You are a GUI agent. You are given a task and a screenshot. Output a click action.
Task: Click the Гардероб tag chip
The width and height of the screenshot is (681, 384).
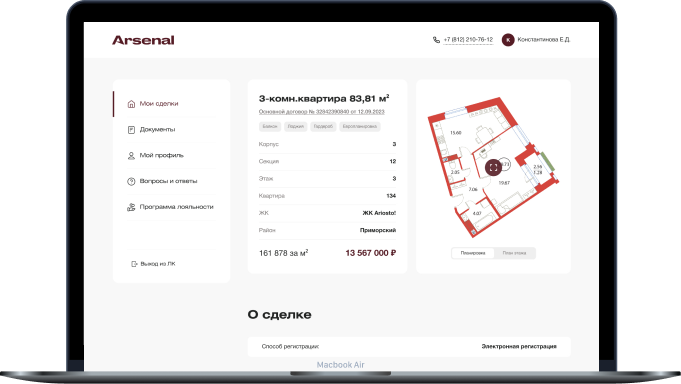tap(323, 126)
